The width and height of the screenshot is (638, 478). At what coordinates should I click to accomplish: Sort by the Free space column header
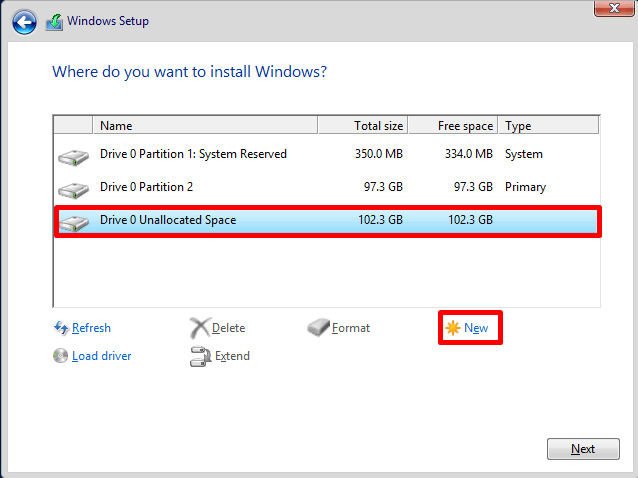(x=453, y=126)
